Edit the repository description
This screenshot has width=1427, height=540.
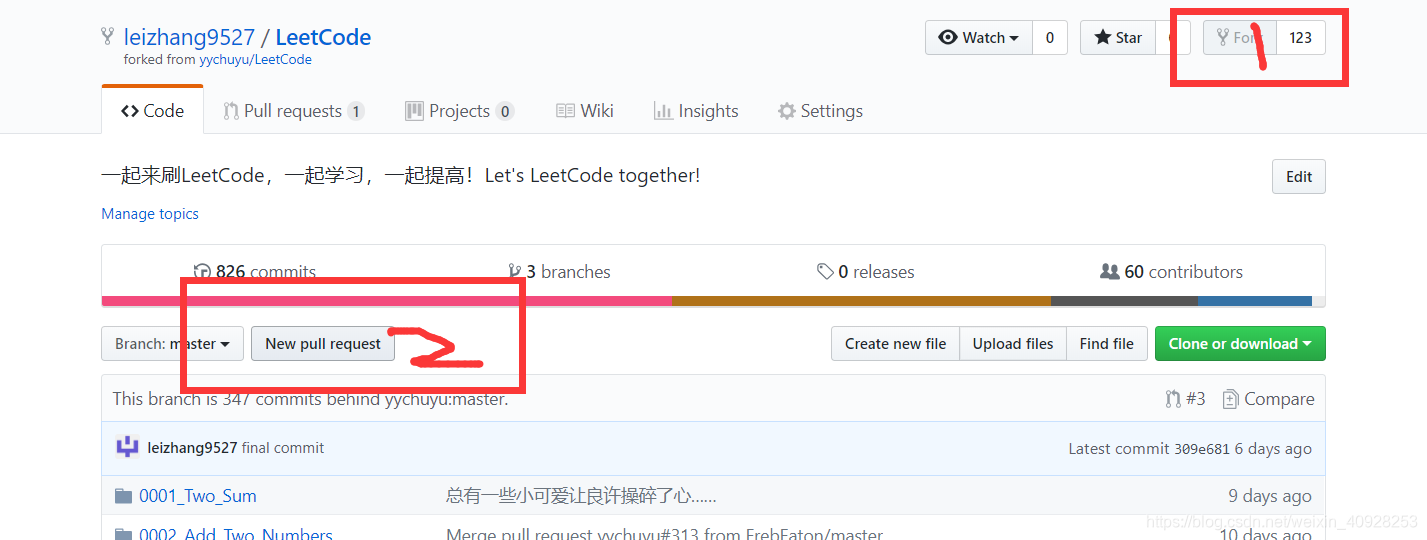pos(1299,177)
